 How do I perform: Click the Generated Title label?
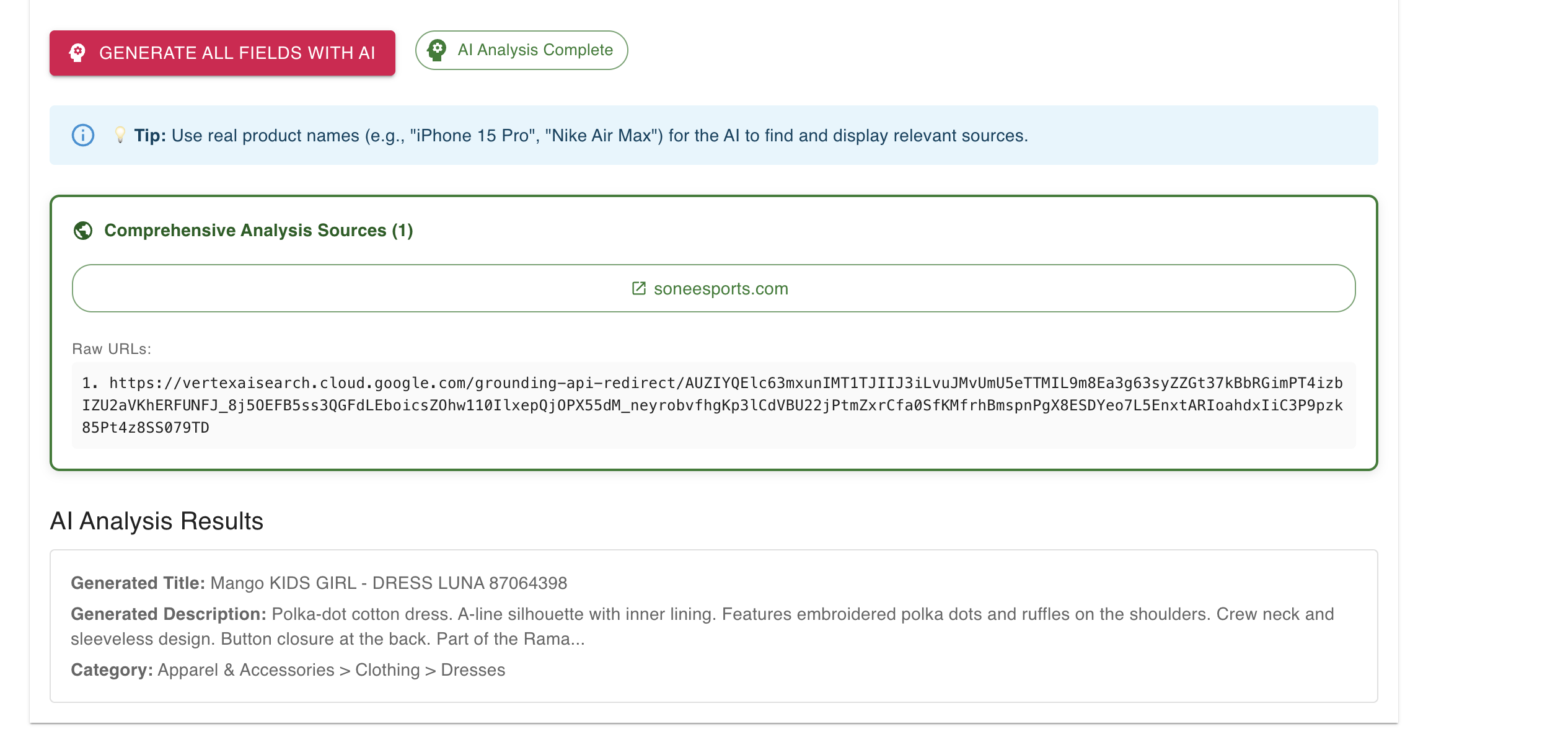click(138, 583)
